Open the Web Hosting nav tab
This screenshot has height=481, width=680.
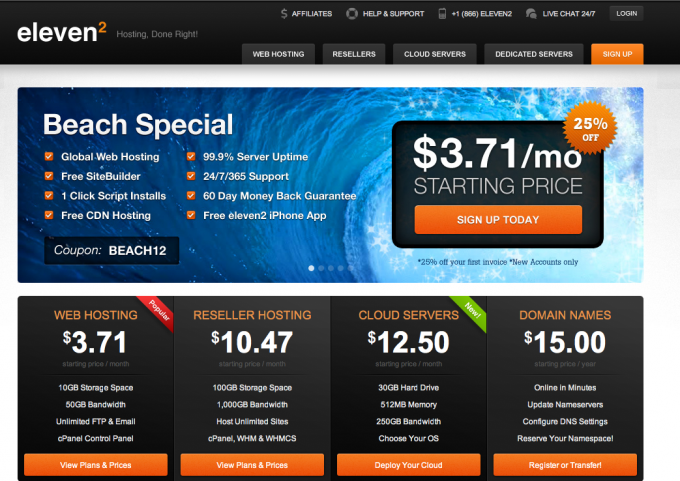pos(278,54)
